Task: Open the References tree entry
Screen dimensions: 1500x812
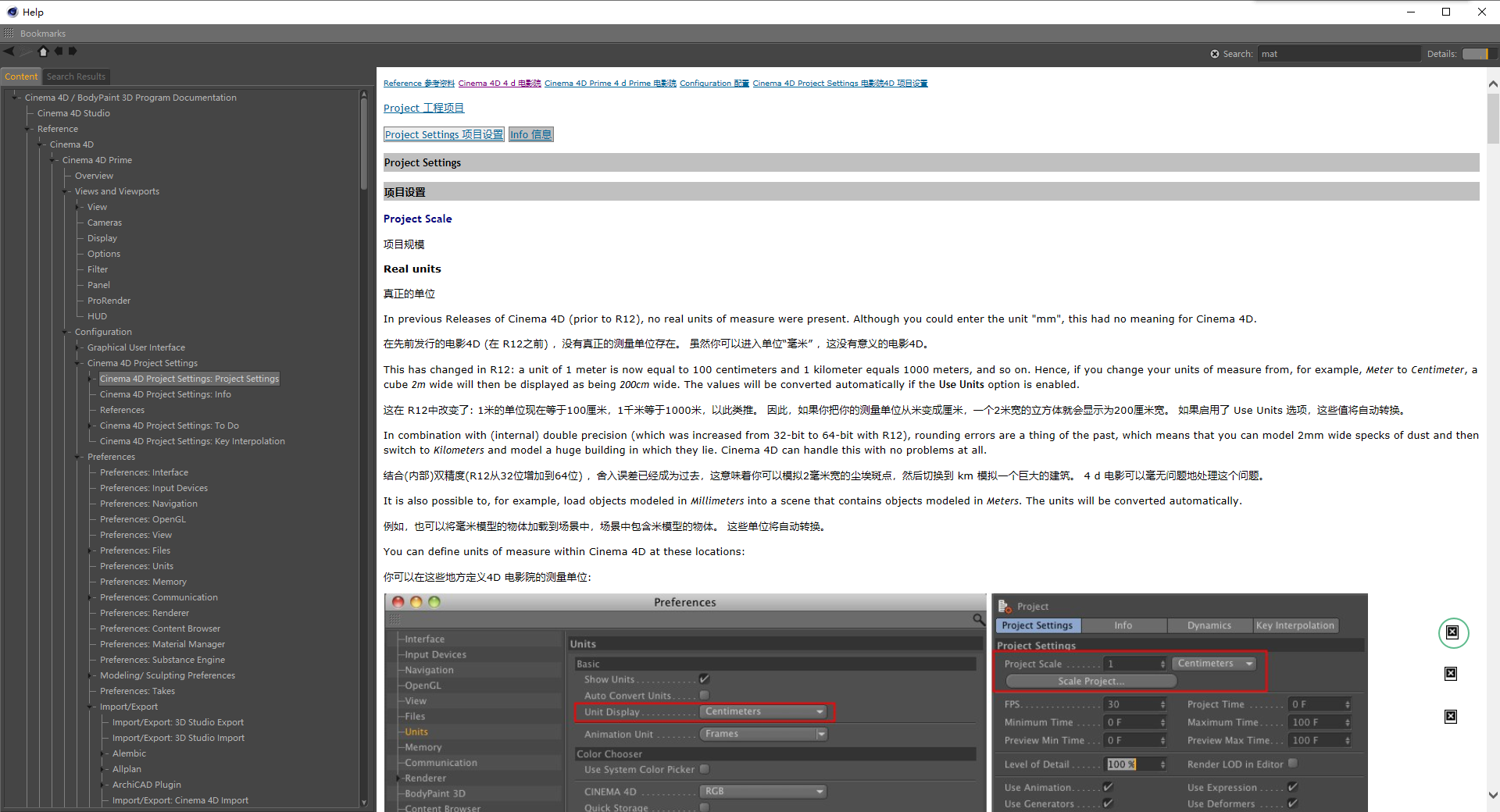Action: (122, 410)
